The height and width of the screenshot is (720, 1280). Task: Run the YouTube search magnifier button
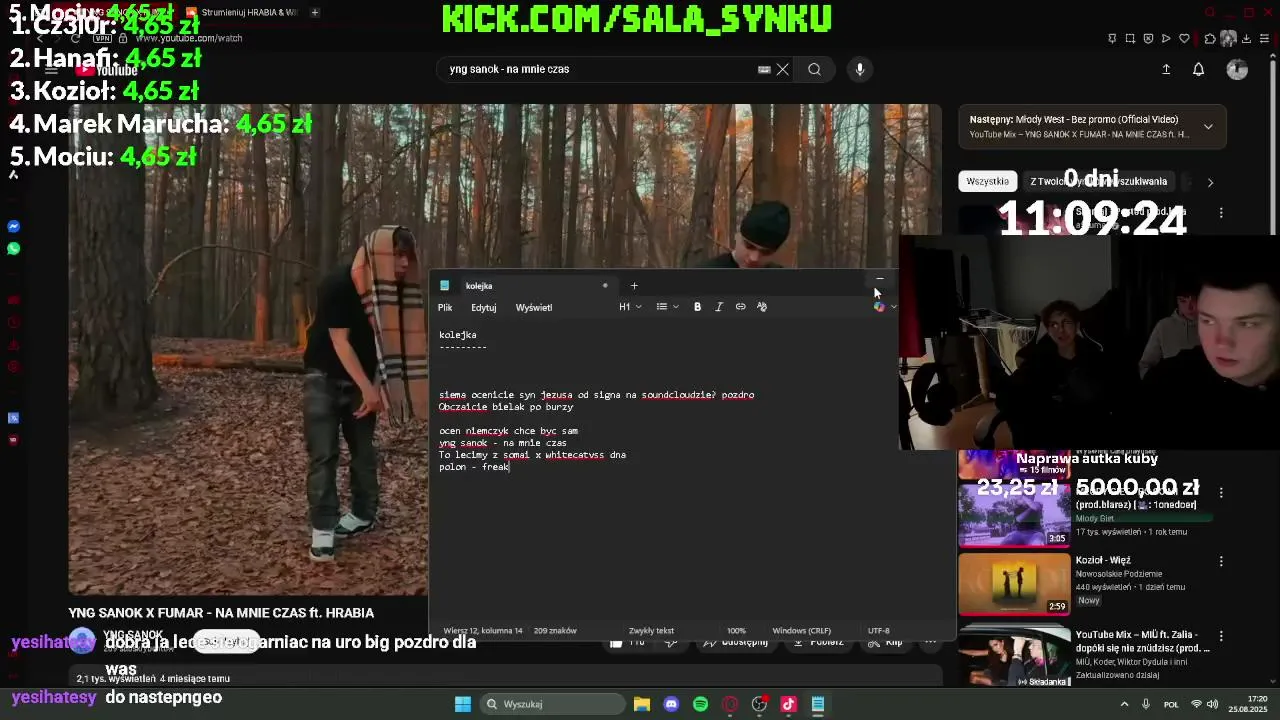814,69
